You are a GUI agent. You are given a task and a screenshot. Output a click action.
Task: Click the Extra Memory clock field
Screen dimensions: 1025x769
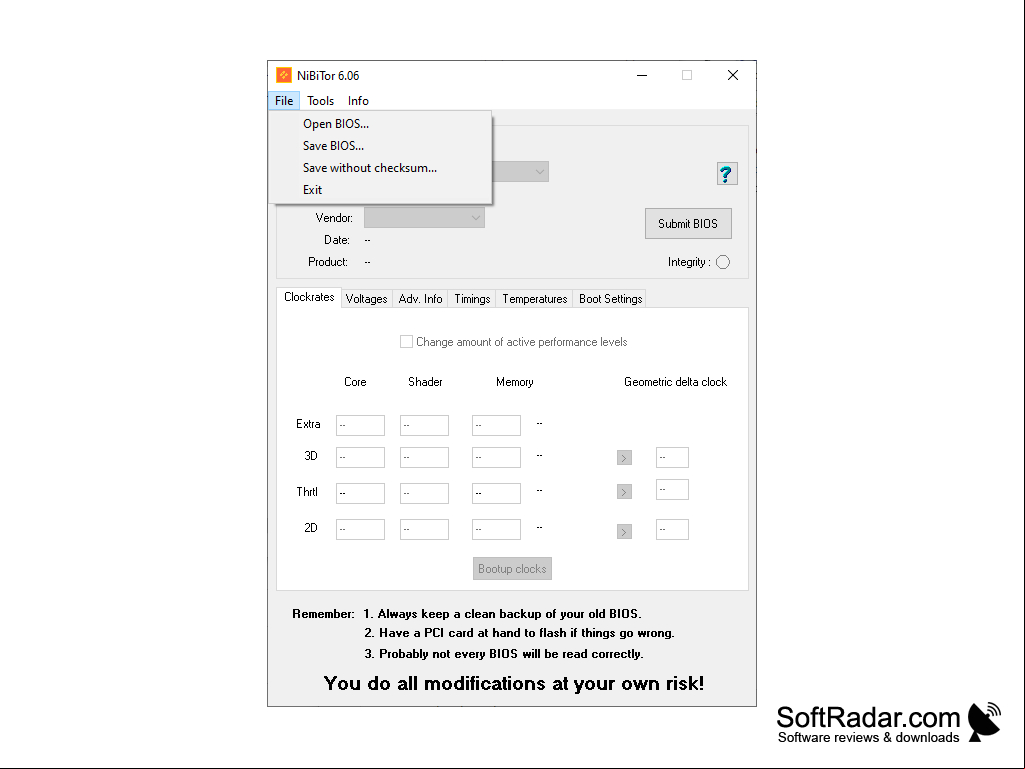[496, 425]
